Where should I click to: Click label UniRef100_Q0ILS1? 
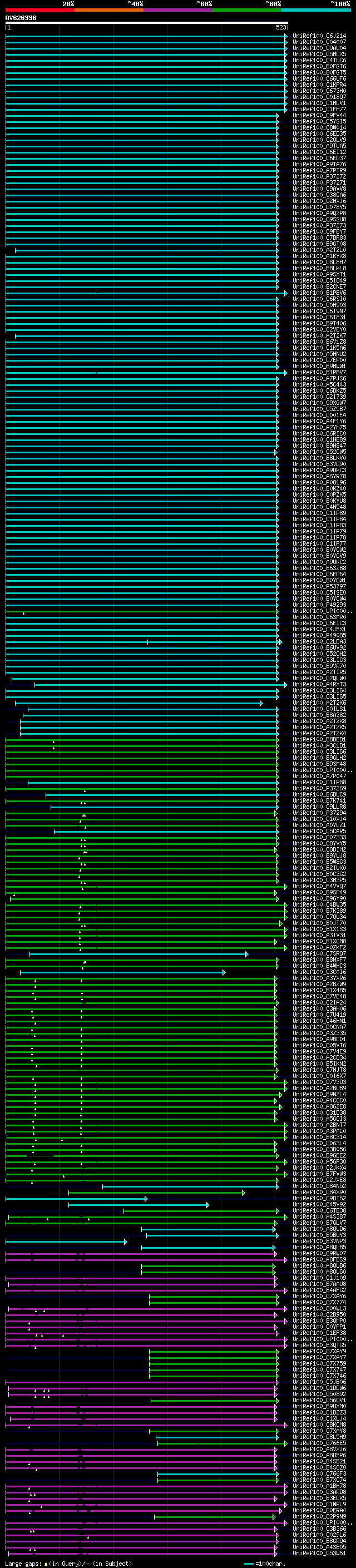[319, 709]
